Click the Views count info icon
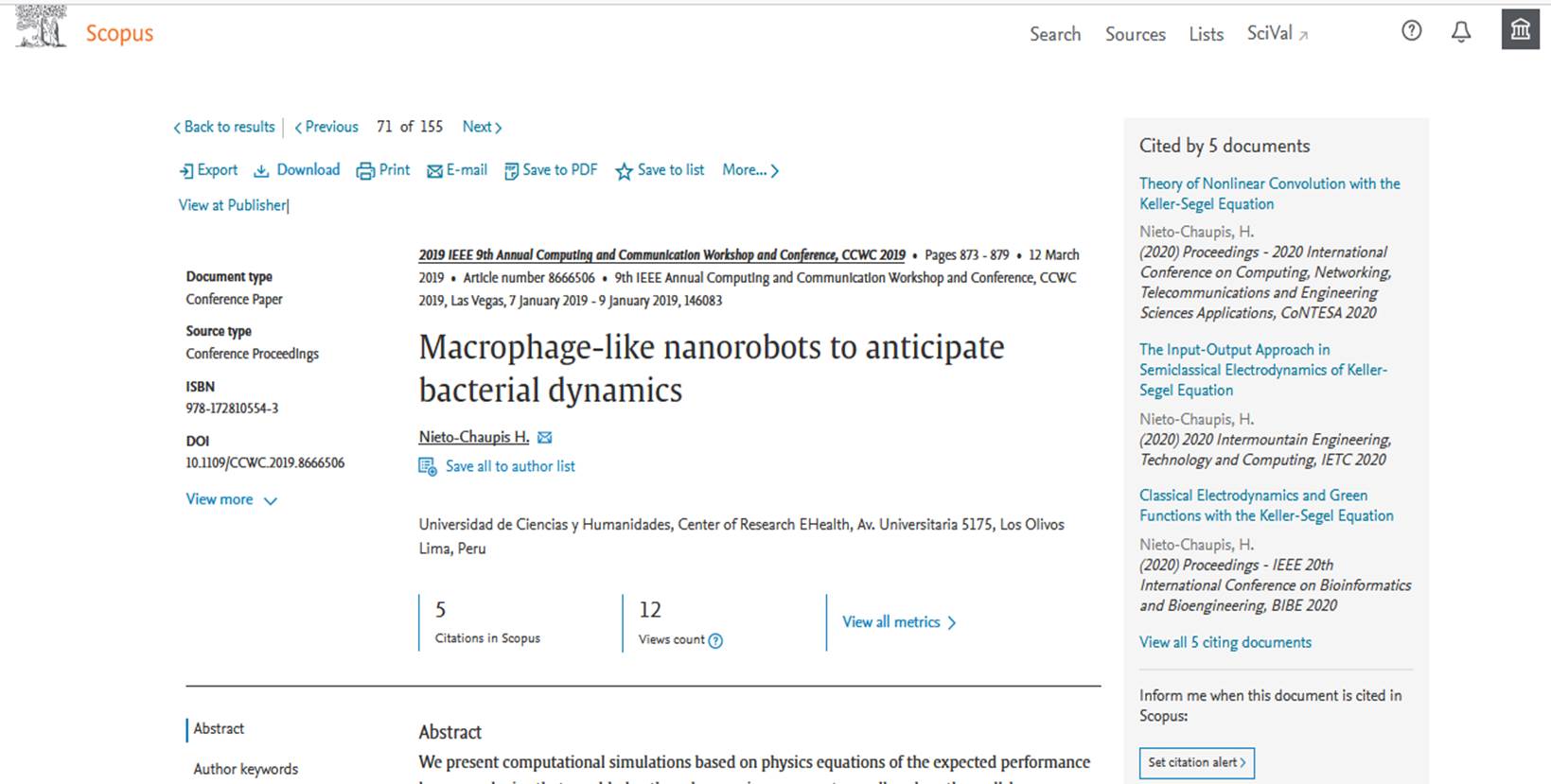 pyautogui.click(x=715, y=640)
